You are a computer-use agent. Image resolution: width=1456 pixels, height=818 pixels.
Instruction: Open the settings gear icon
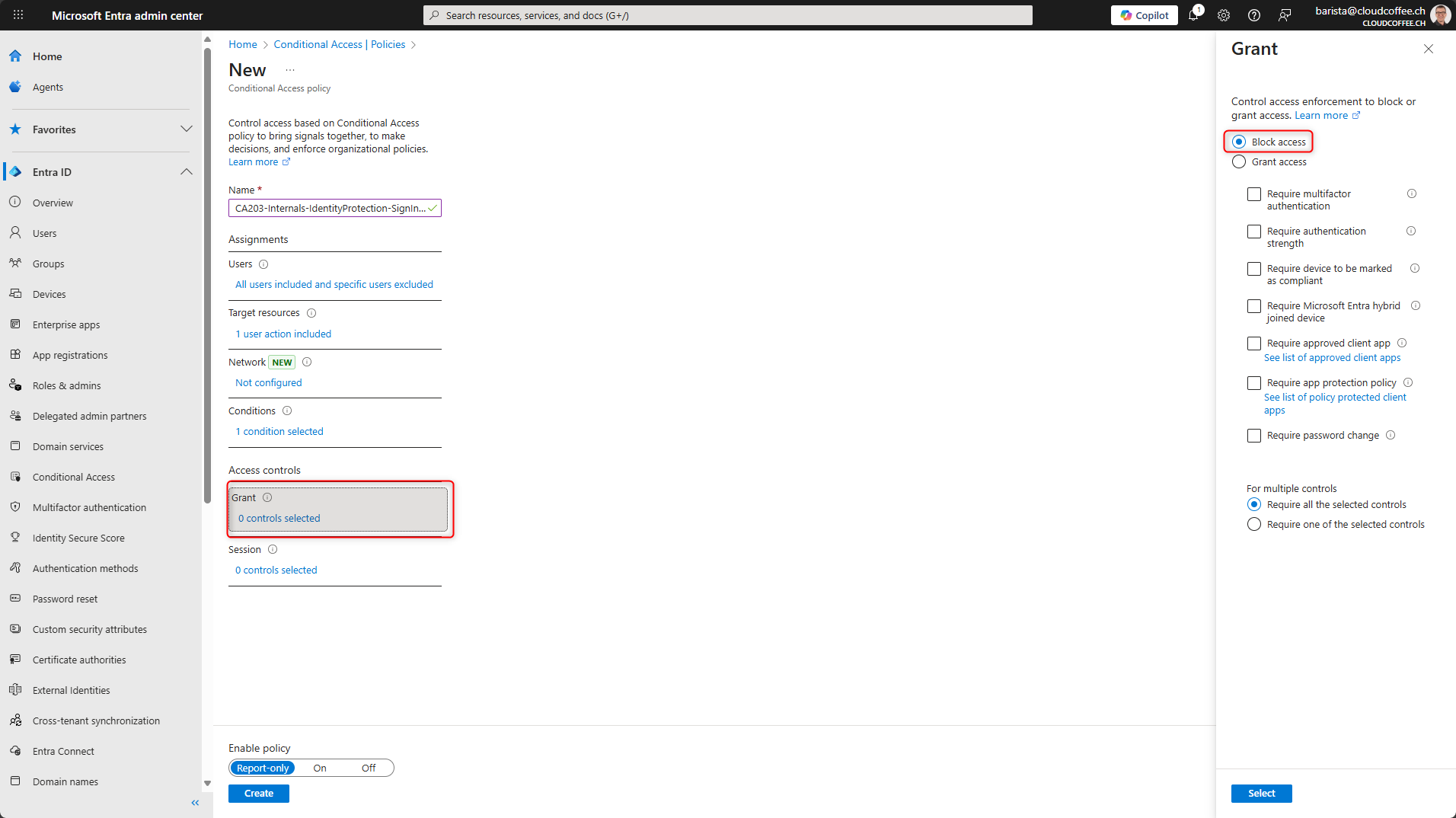pyautogui.click(x=1224, y=15)
